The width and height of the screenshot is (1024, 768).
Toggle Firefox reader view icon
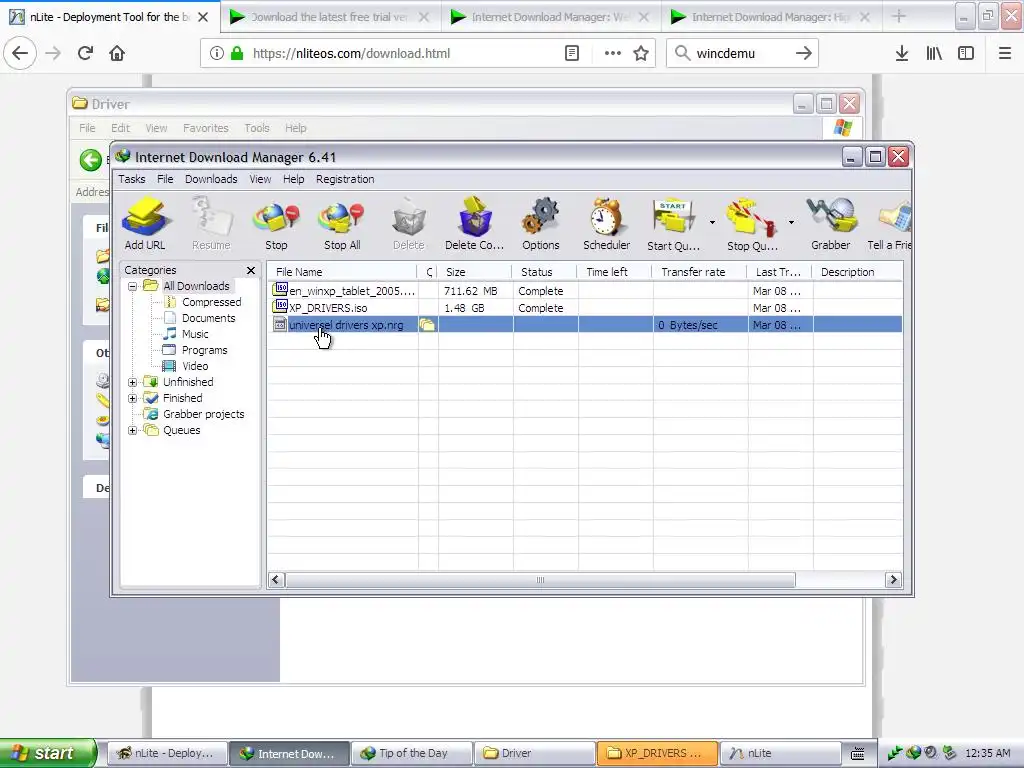[x=572, y=53]
